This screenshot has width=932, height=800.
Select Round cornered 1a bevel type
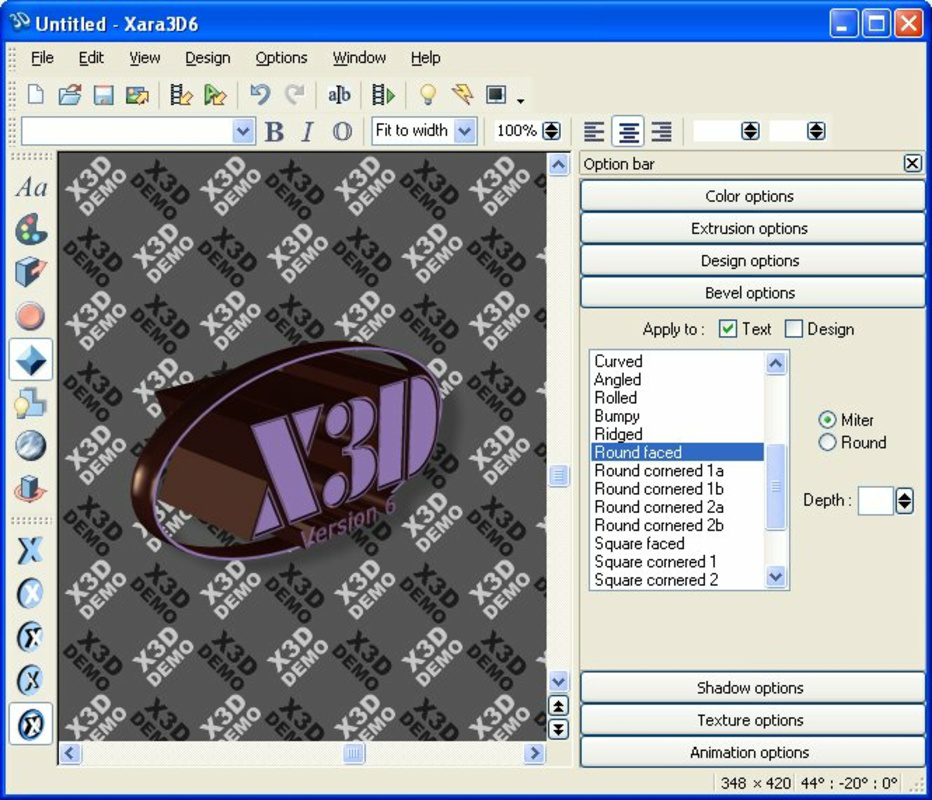click(659, 471)
